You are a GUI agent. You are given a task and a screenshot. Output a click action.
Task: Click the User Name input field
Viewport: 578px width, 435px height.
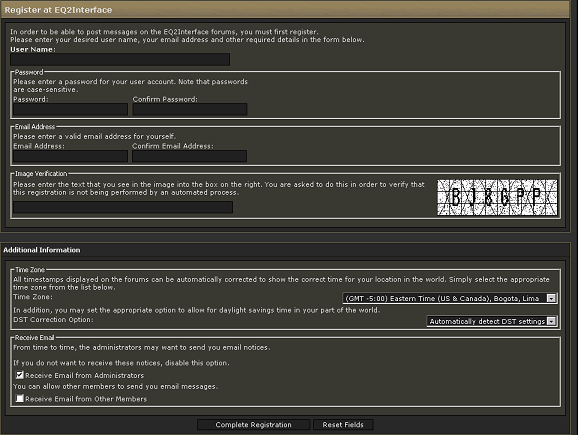[x=120, y=59]
